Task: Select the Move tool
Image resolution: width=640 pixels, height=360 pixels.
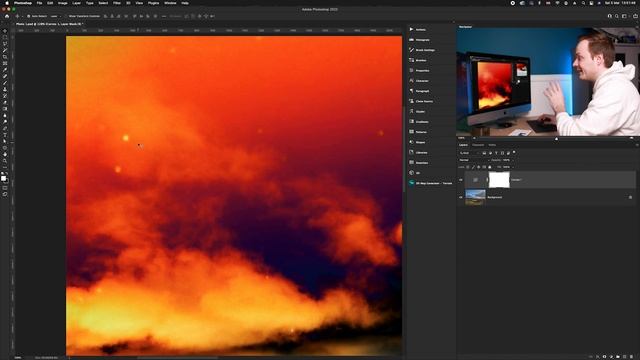Action: click(5, 31)
